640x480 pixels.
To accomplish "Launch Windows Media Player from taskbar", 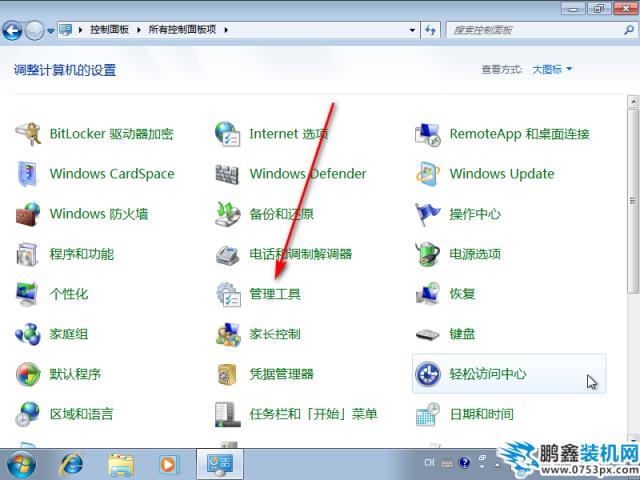I will pos(168,464).
